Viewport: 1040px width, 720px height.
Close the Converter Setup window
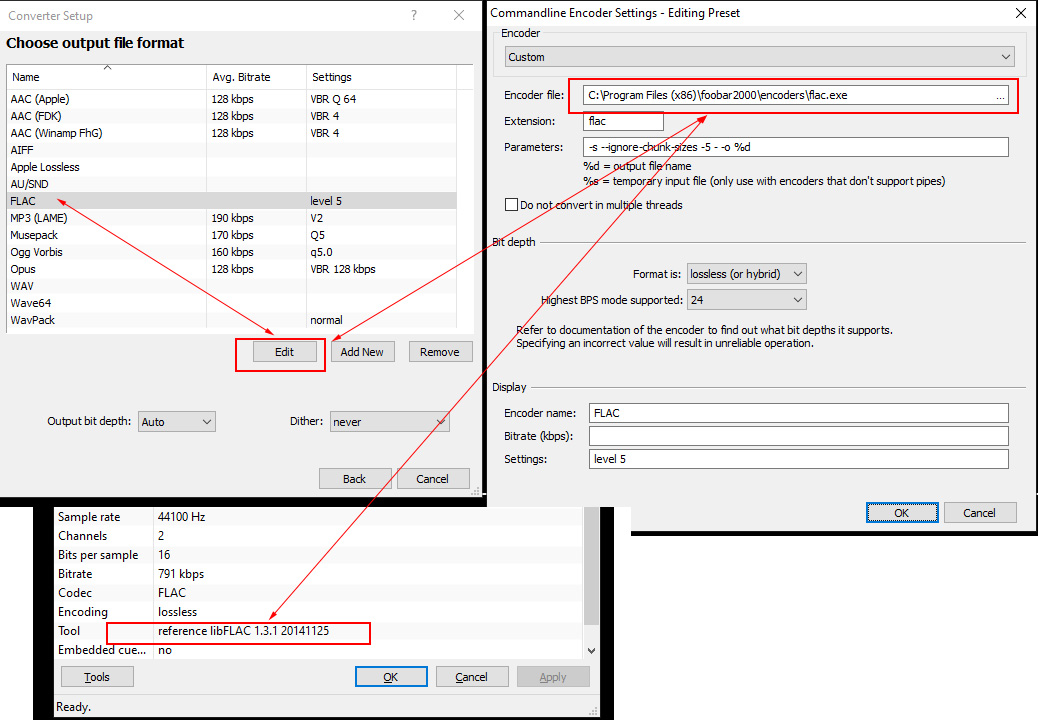coord(459,15)
